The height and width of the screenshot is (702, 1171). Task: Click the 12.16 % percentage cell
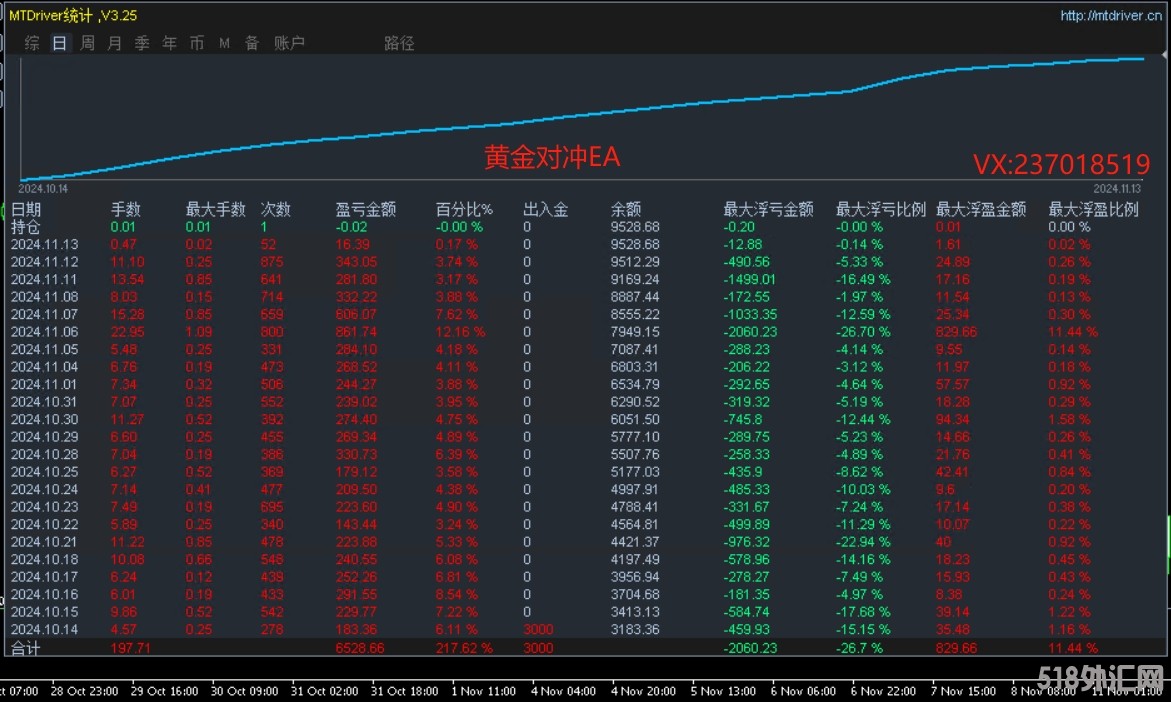(460, 332)
